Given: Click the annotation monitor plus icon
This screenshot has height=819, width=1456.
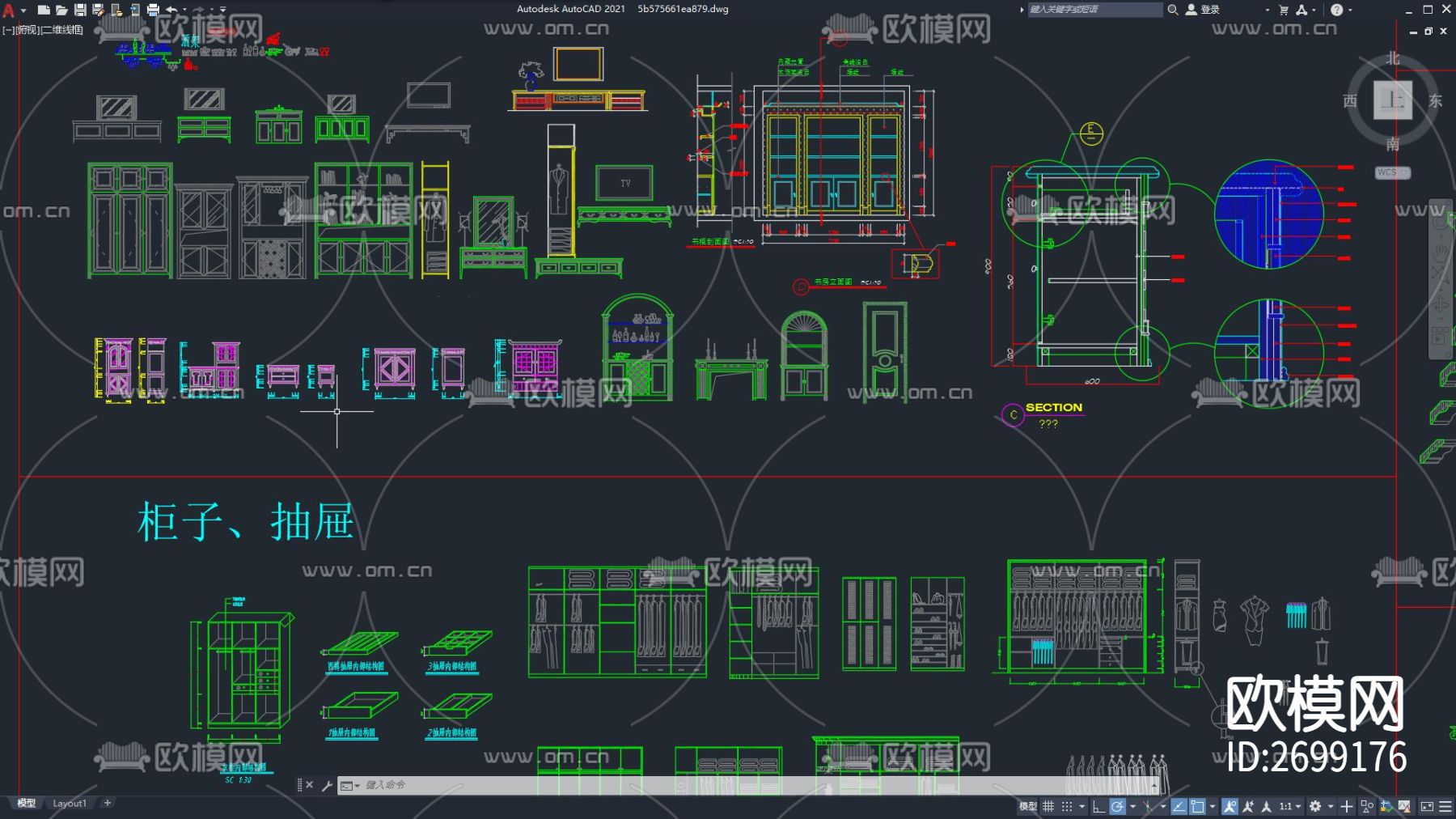Looking at the screenshot, I should point(1346,806).
